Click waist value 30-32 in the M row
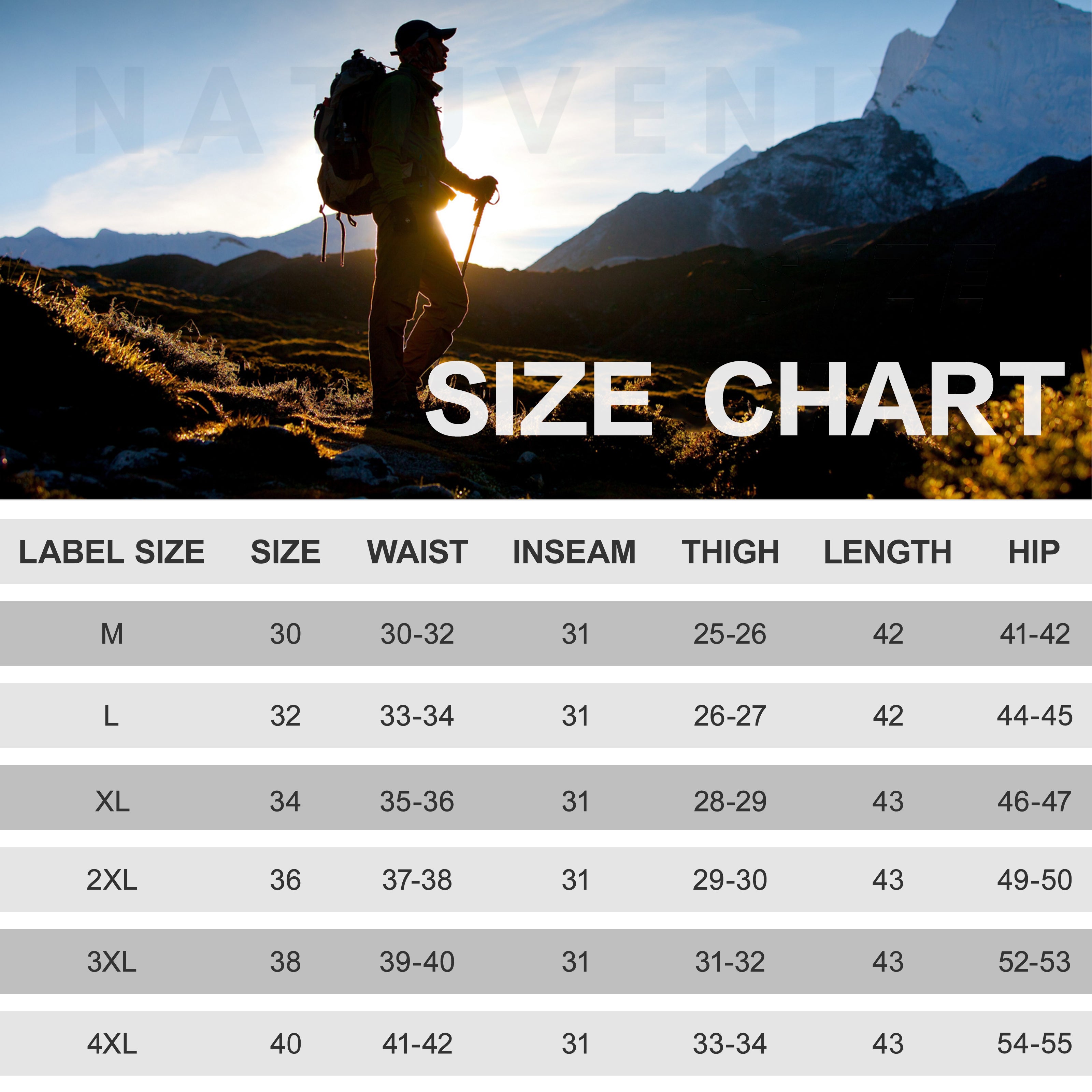Image resolution: width=1092 pixels, height=1092 pixels. (417, 634)
